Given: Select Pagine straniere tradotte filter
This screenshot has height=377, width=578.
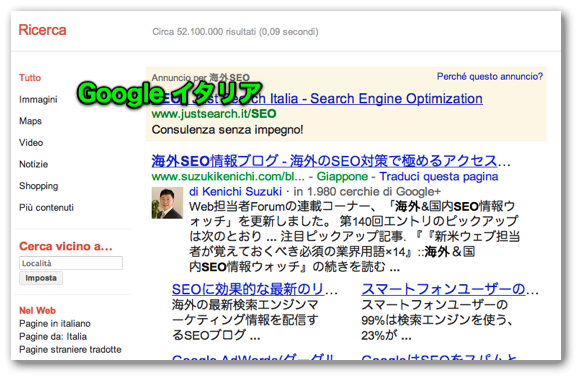Looking at the screenshot, I should 70,349.
